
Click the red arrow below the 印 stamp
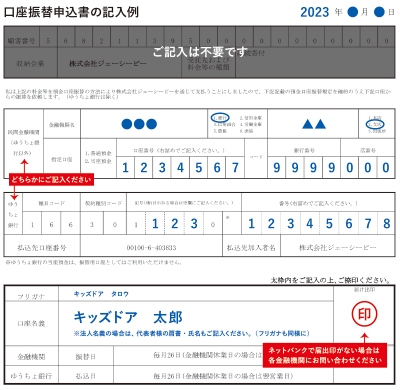pos(365,338)
